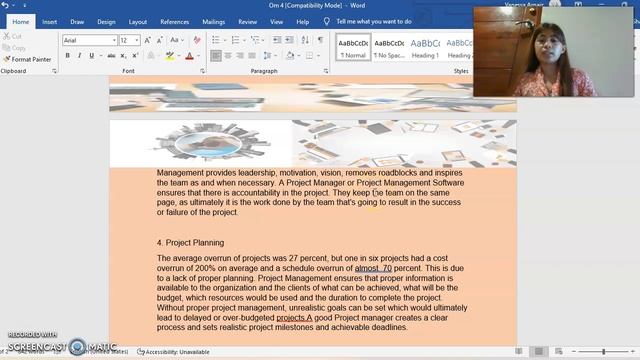Toggle Align Left paragraph alignment

point(216,56)
